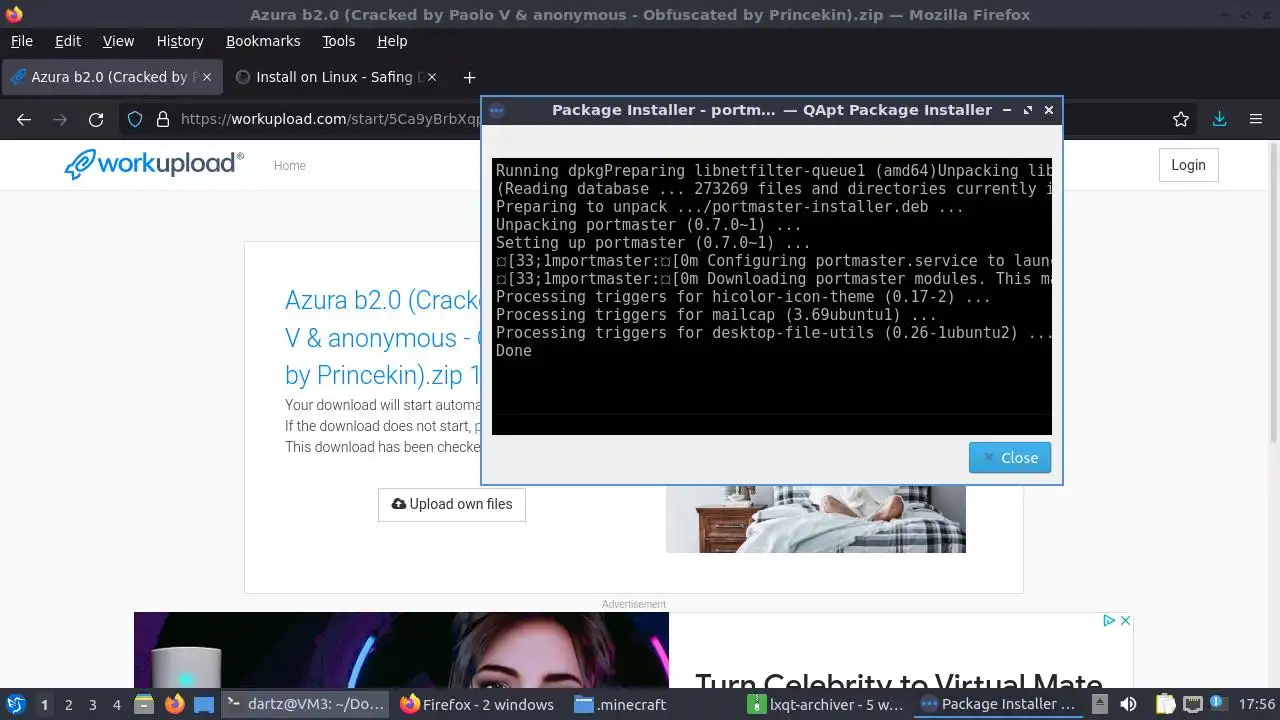Open the Home link on workupload
1280x720 pixels.
point(290,166)
